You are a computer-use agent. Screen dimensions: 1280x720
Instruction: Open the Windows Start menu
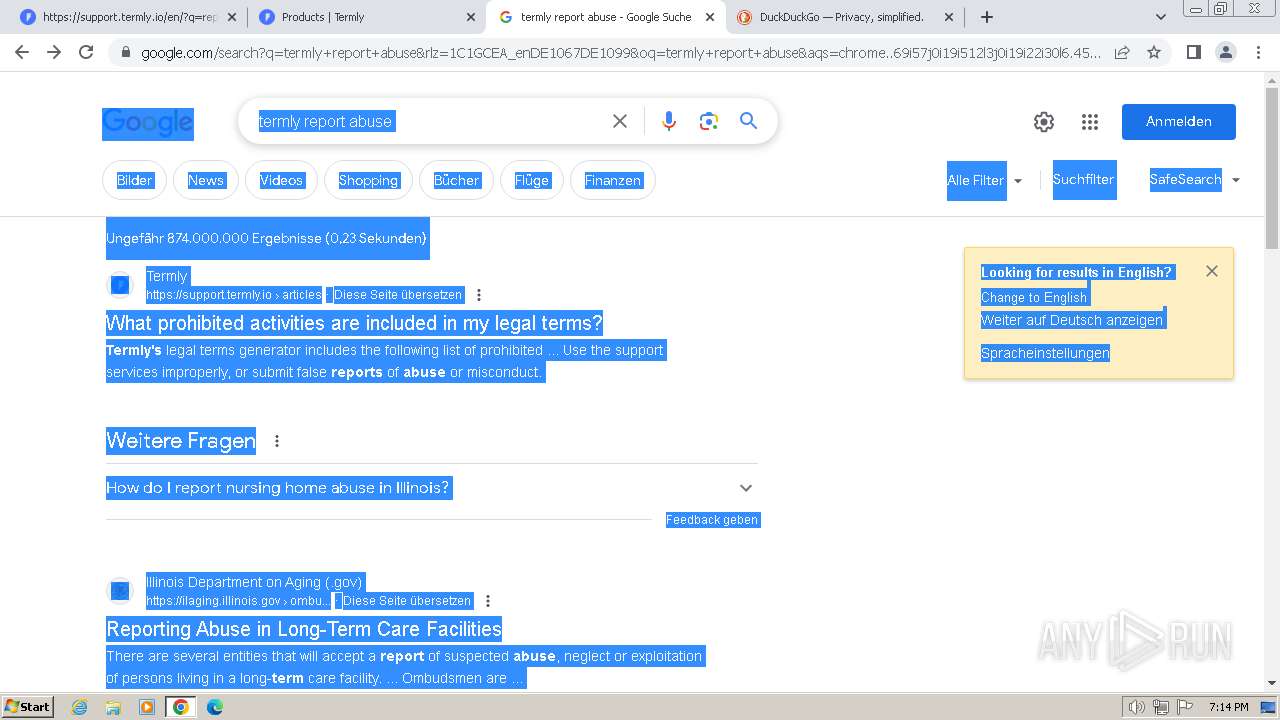click(28, 707)
